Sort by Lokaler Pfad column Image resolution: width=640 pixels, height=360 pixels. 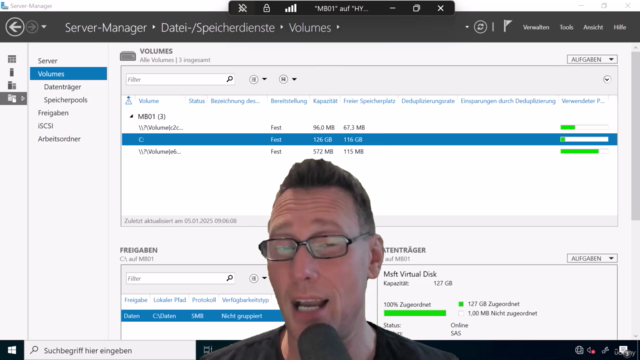tap(169, 300)
